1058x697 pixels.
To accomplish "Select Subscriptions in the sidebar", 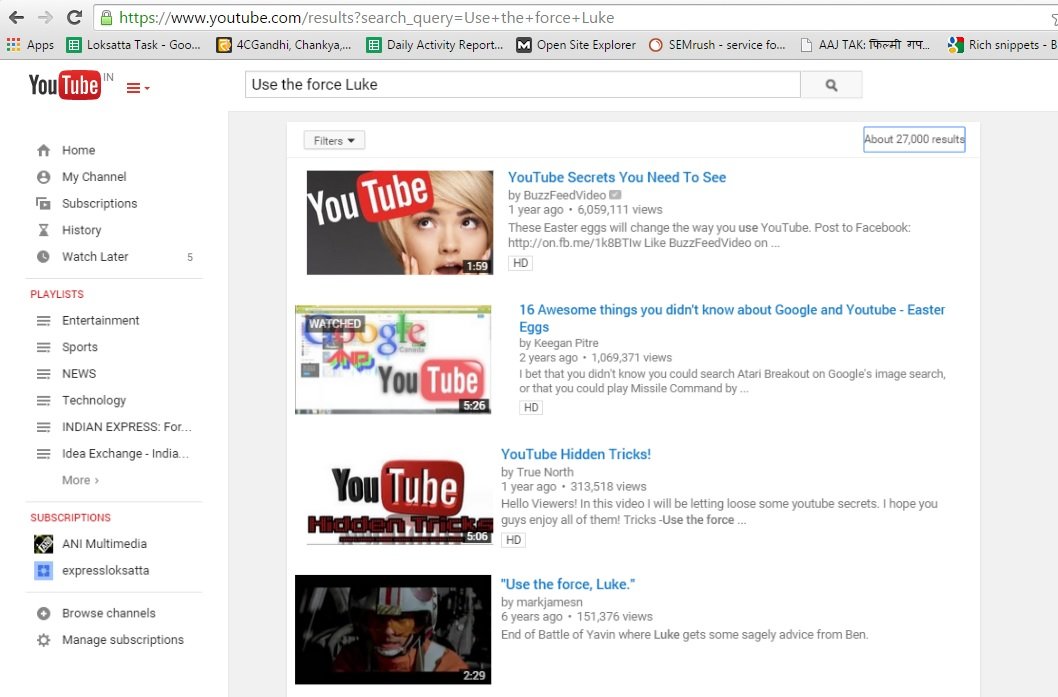I will 99,204.
